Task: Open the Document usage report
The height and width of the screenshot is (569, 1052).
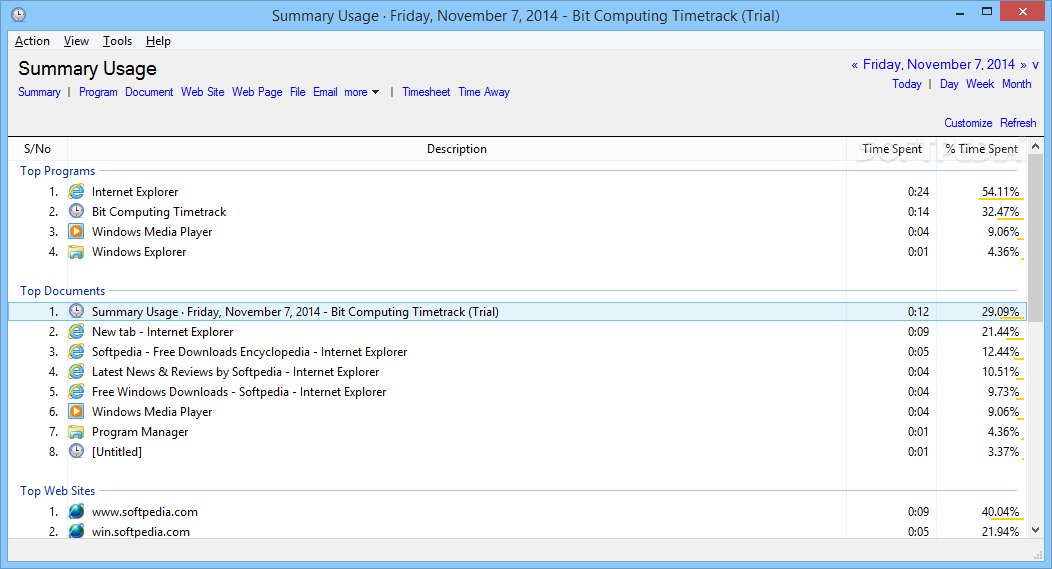Action: (149, 92)
